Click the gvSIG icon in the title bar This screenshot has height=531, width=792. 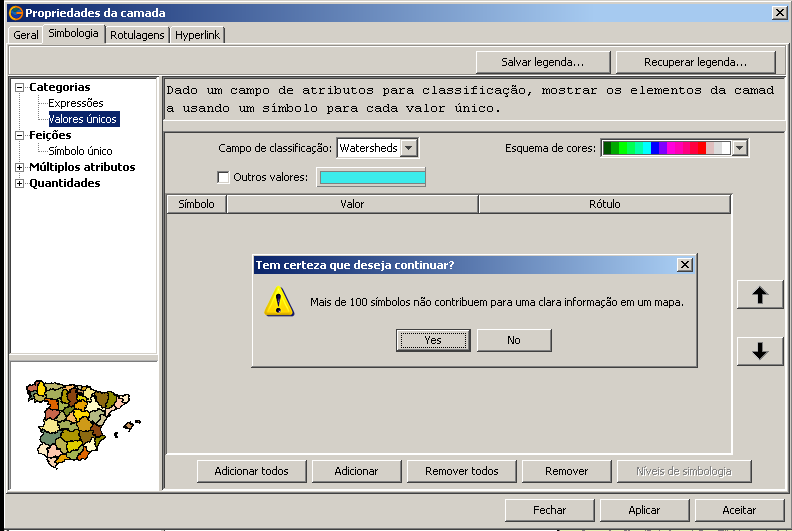(x=13, y=13)
